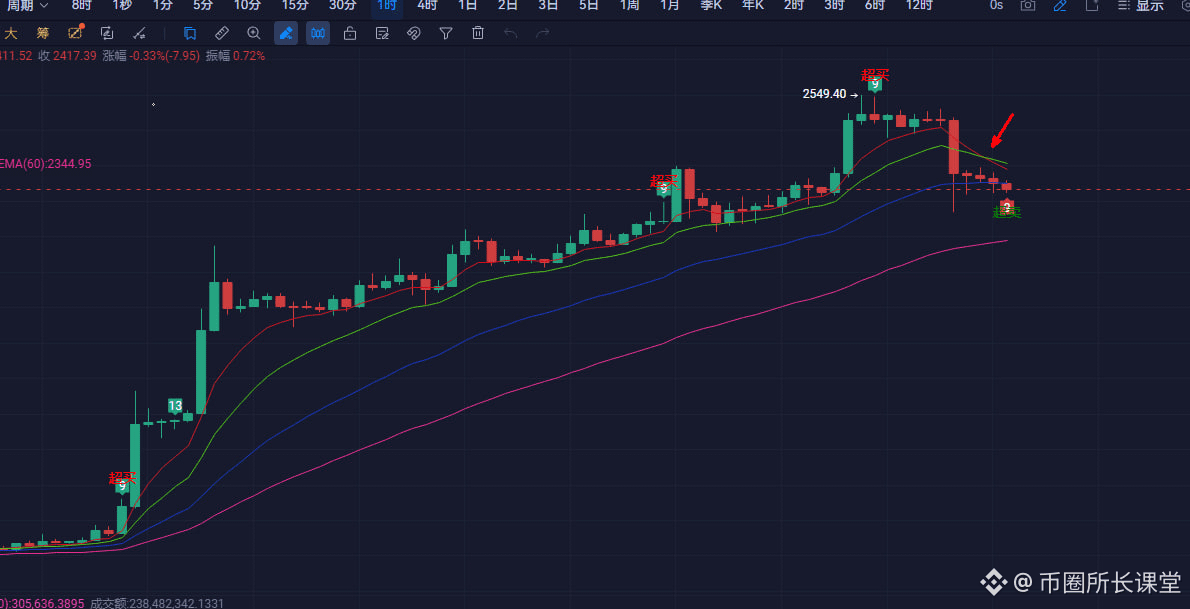Click the 13 count marker on chart
The height and width of the screenshot is (609, 1190).
point(175,405)
